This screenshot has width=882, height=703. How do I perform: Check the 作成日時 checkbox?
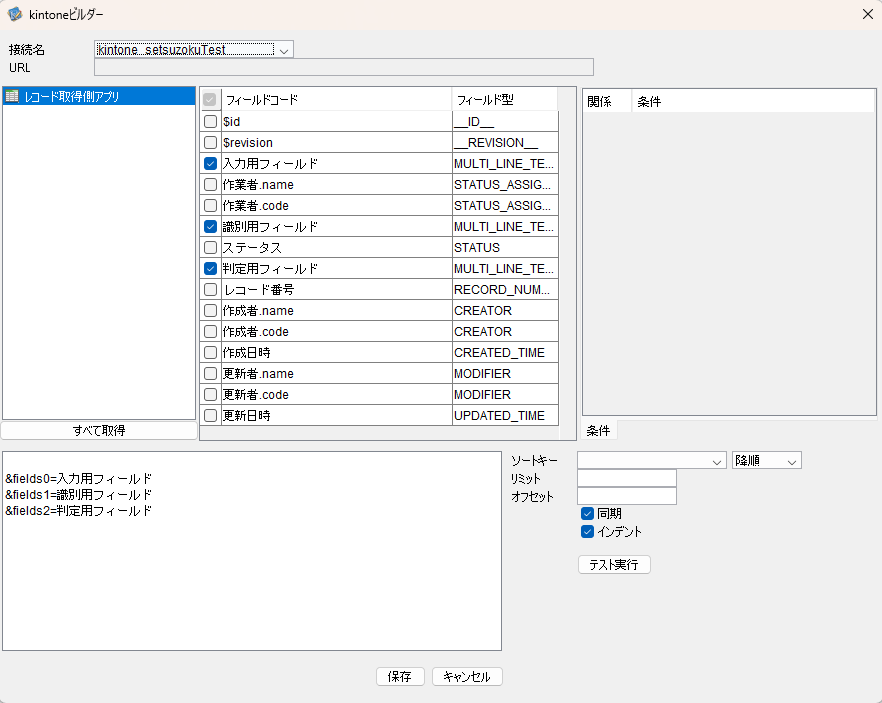pyautogui.click(x=210, y=353)
